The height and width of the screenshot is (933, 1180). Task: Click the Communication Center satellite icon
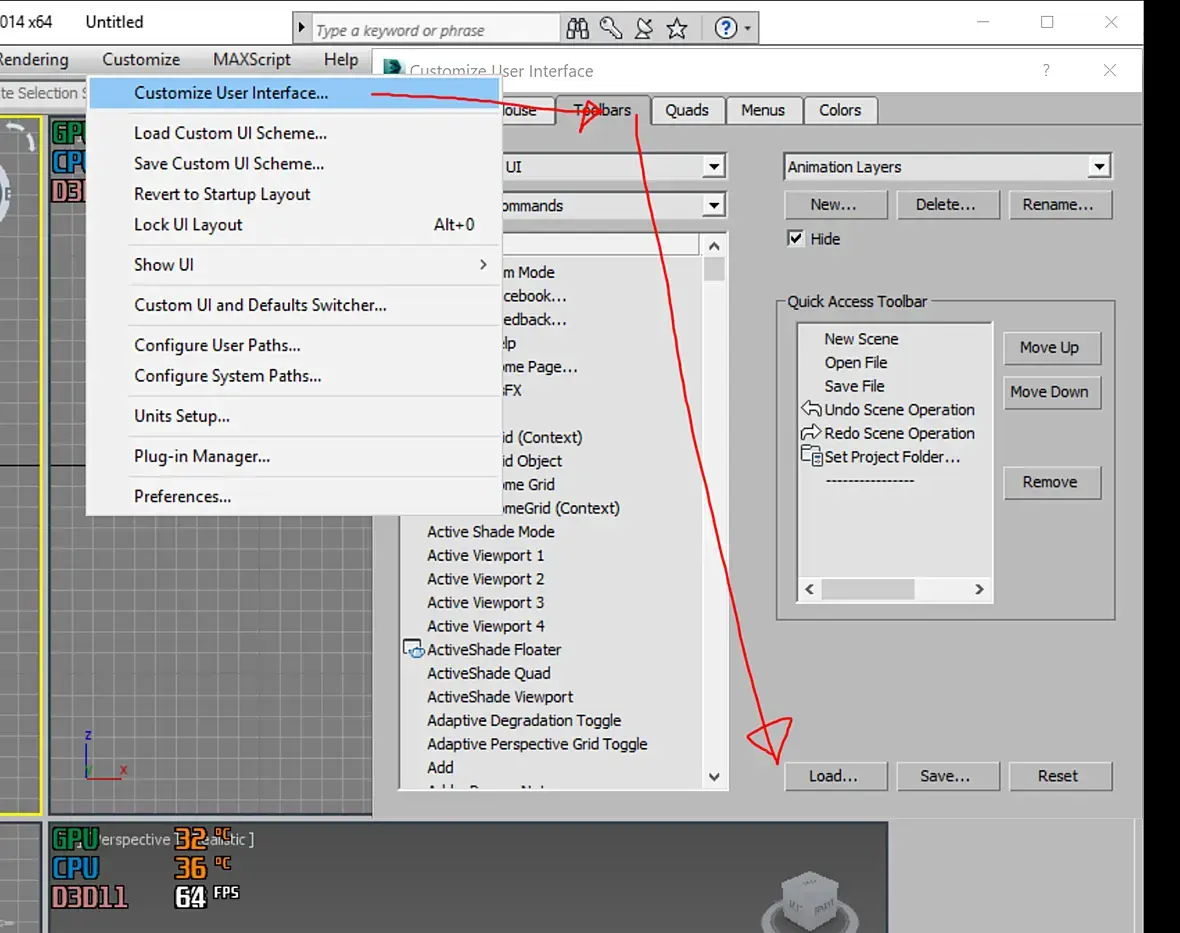[643, 29]
